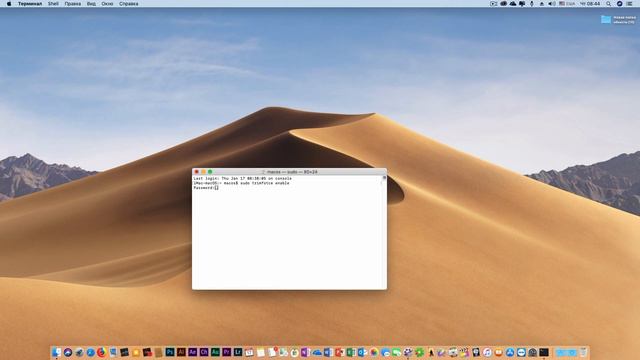Image resolution: width=640 pixels, height=360 pixels.
Task: Launch Adobe Illustrator from the dock
Action: coord(181,352)
